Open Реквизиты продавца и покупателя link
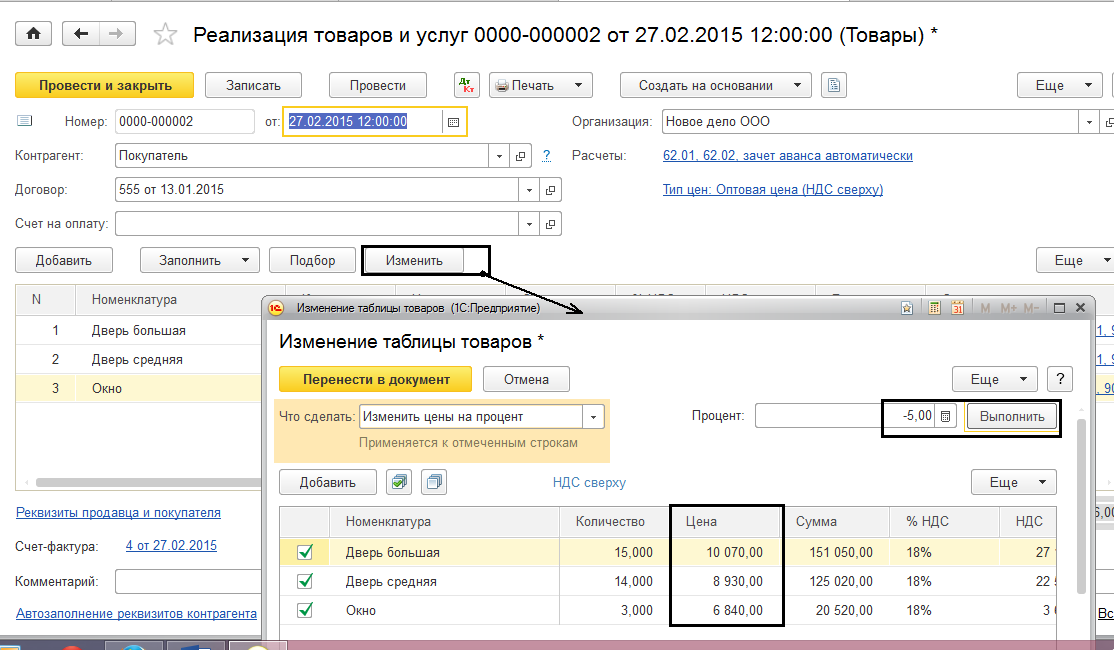 (x=119, y=512)
